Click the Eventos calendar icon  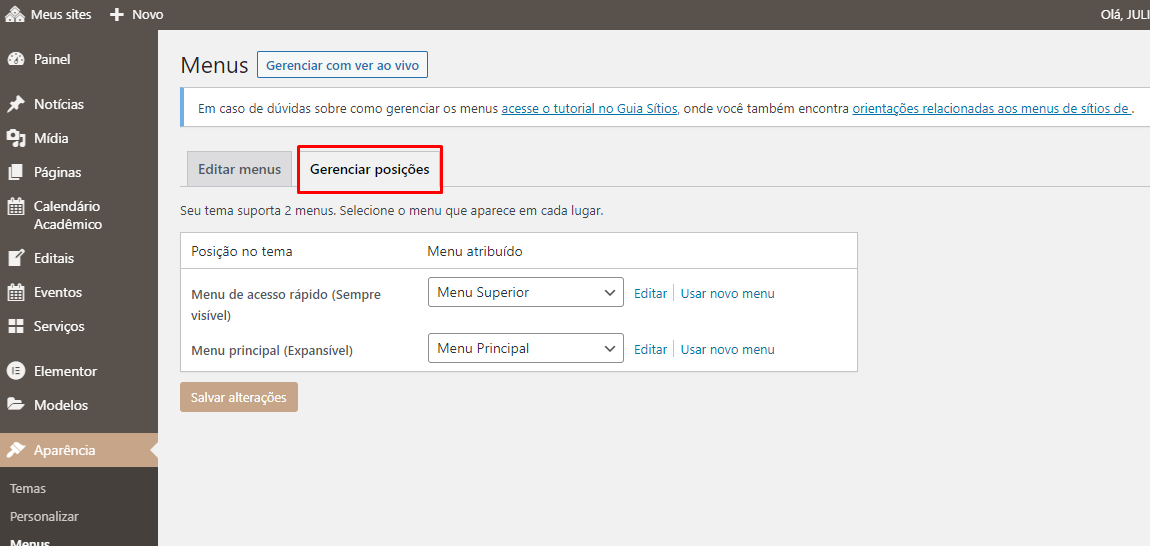[x=16, y=292]
